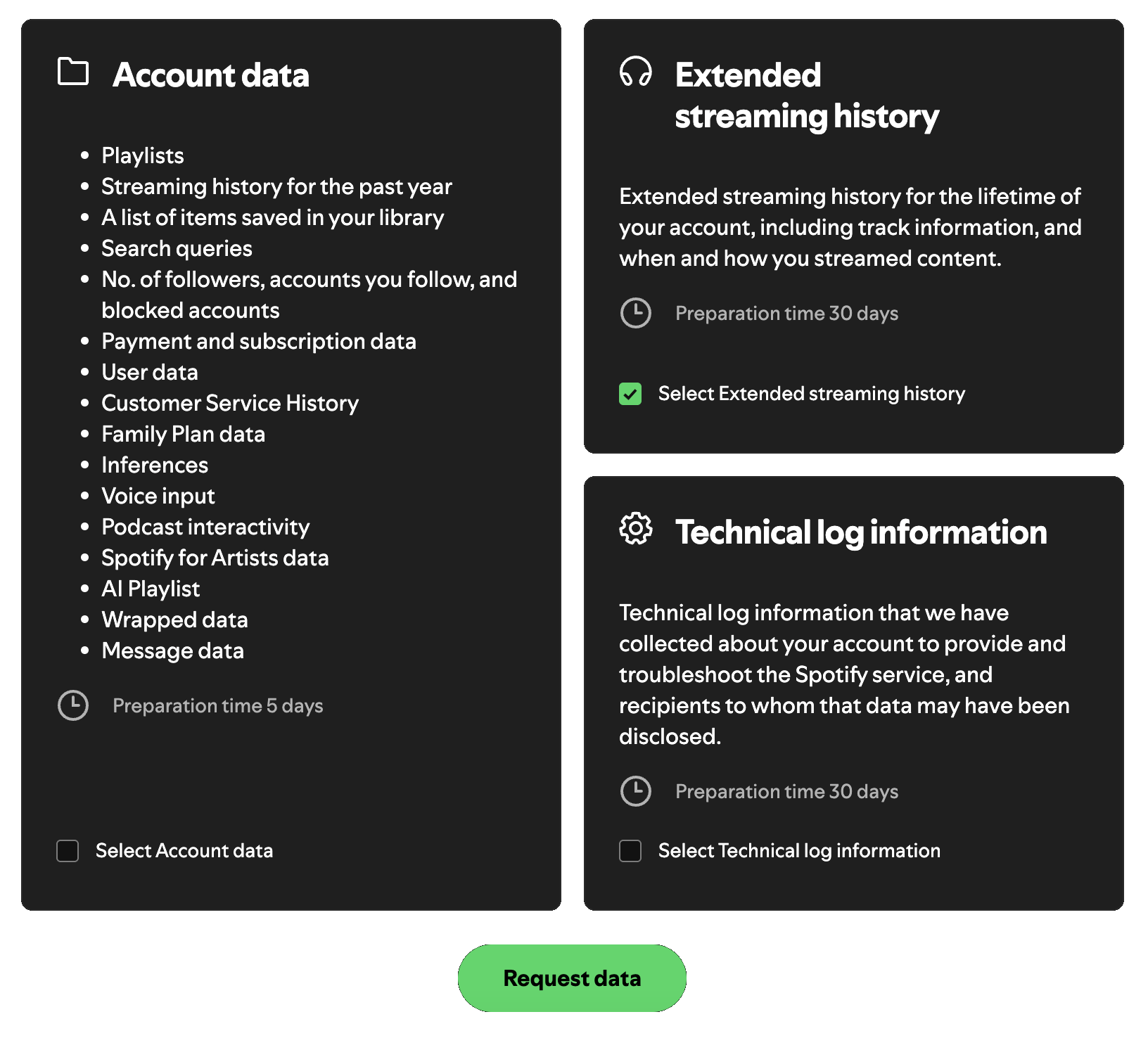Click the clock icon in Technical log information card

[635, 792]
